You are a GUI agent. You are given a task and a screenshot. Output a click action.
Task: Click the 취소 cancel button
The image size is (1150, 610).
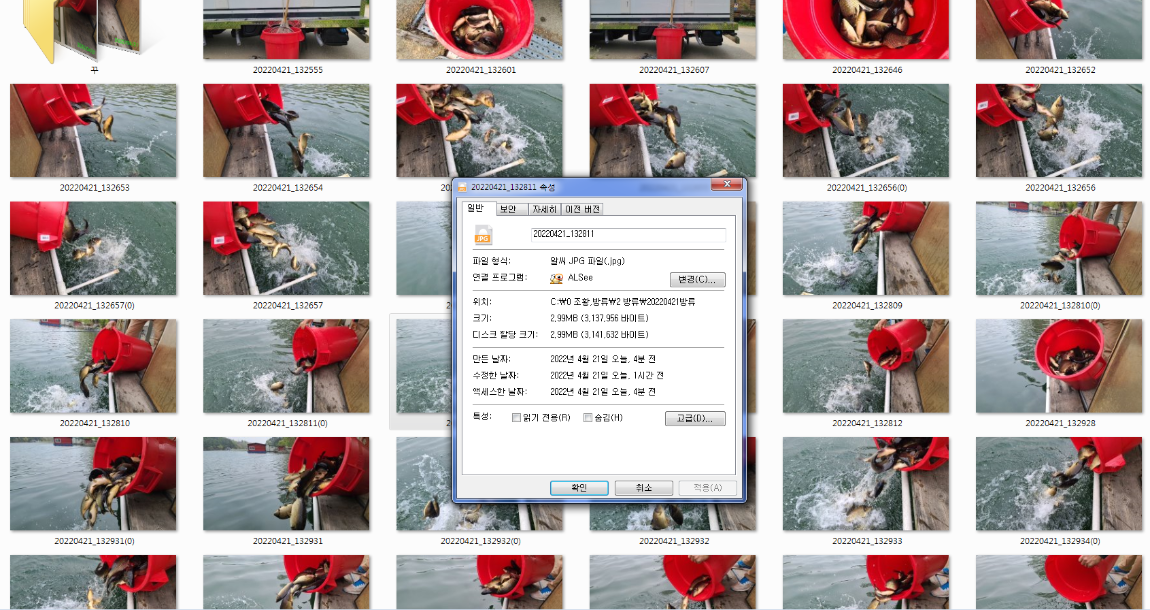pyautogui.click(x=642, y=487)
